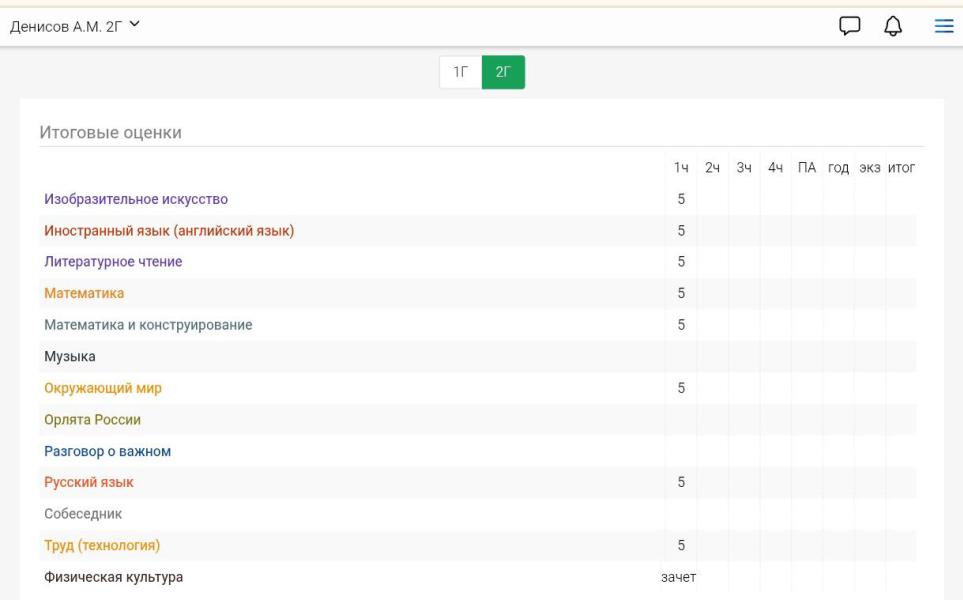Open Окружающий мир subject
Screen dimensions: 963x600
pyautogui.click(x=103, y=388)
